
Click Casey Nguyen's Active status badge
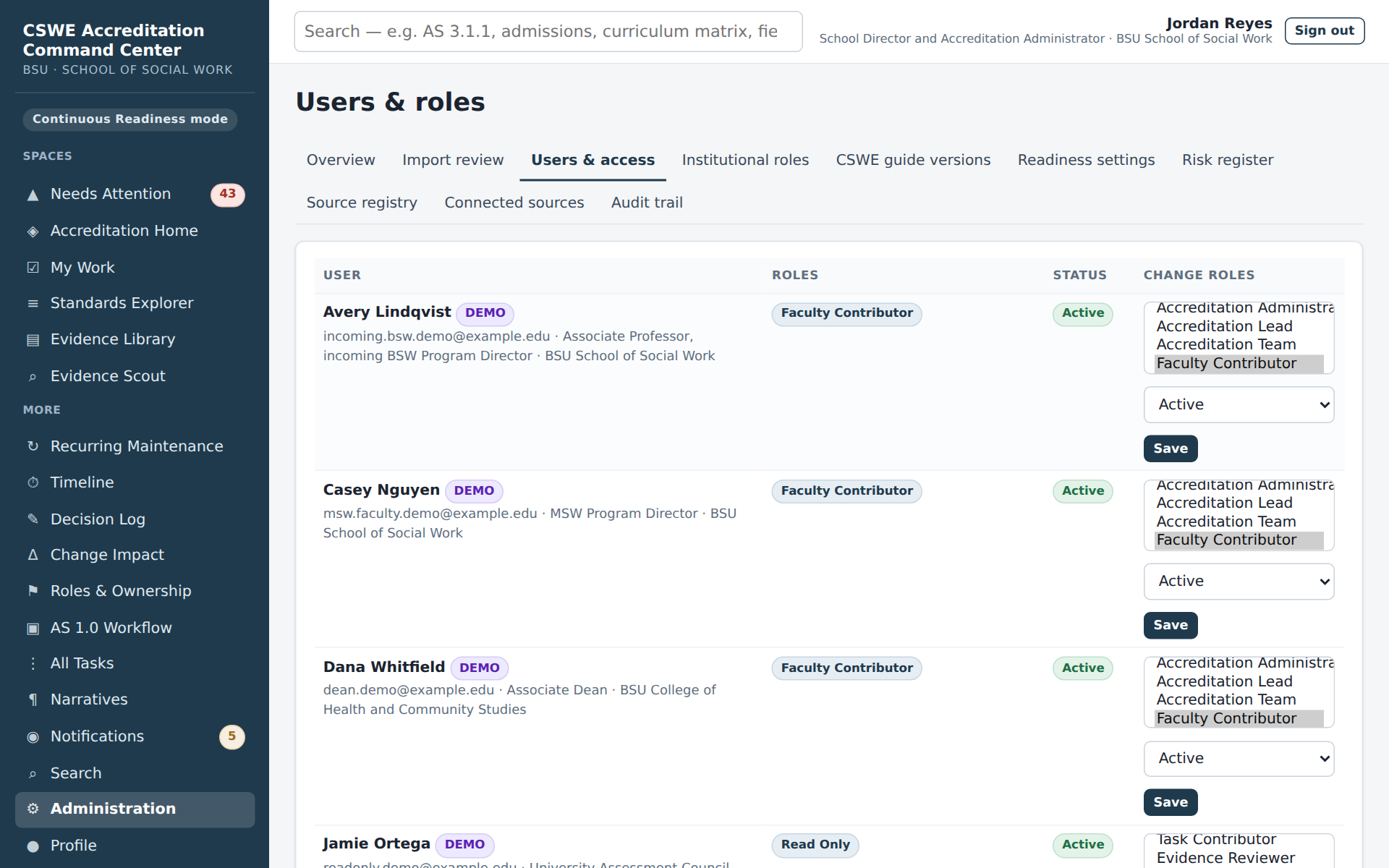point(1082,491)
